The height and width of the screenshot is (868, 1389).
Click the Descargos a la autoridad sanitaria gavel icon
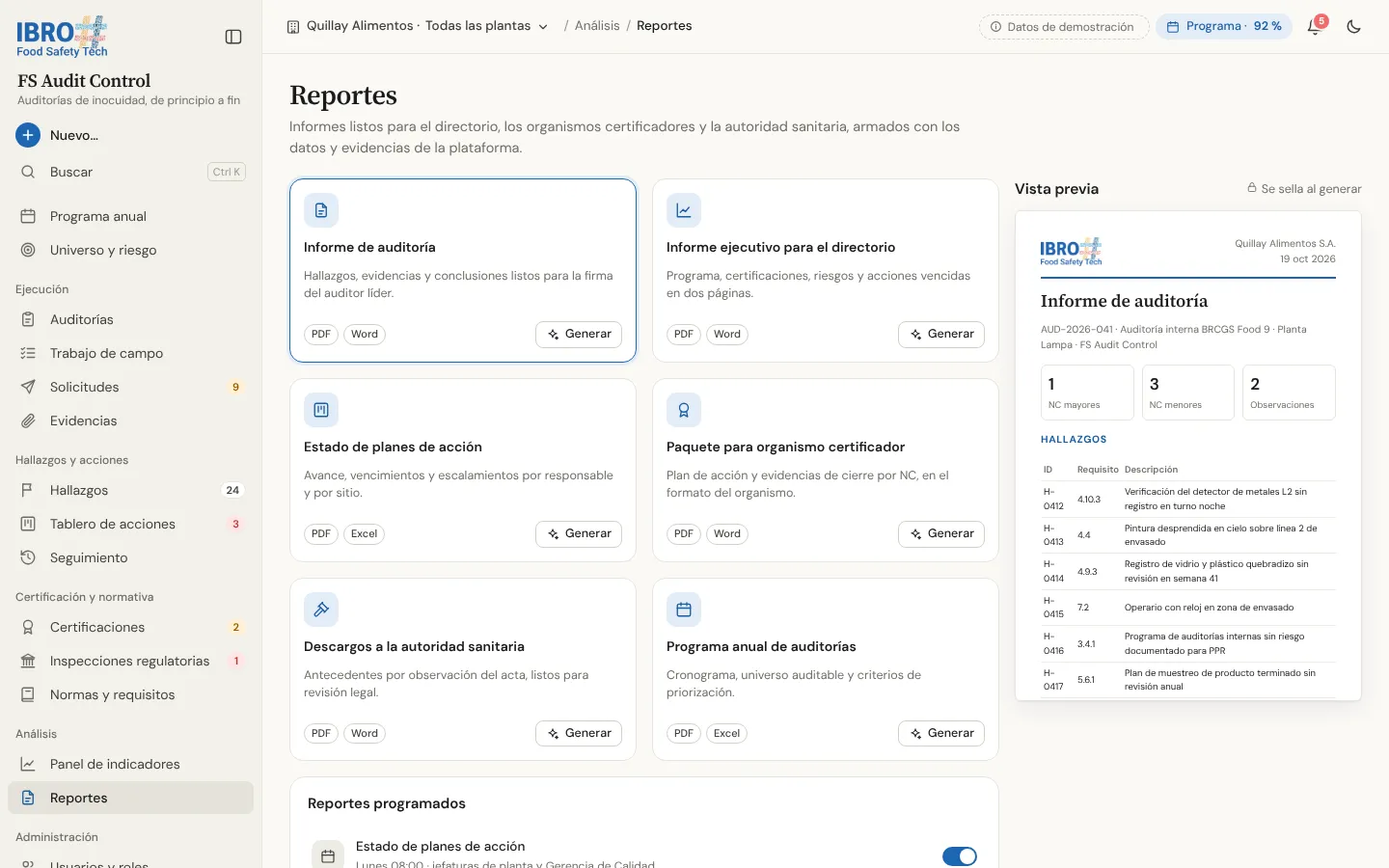[x=321, y=610]
